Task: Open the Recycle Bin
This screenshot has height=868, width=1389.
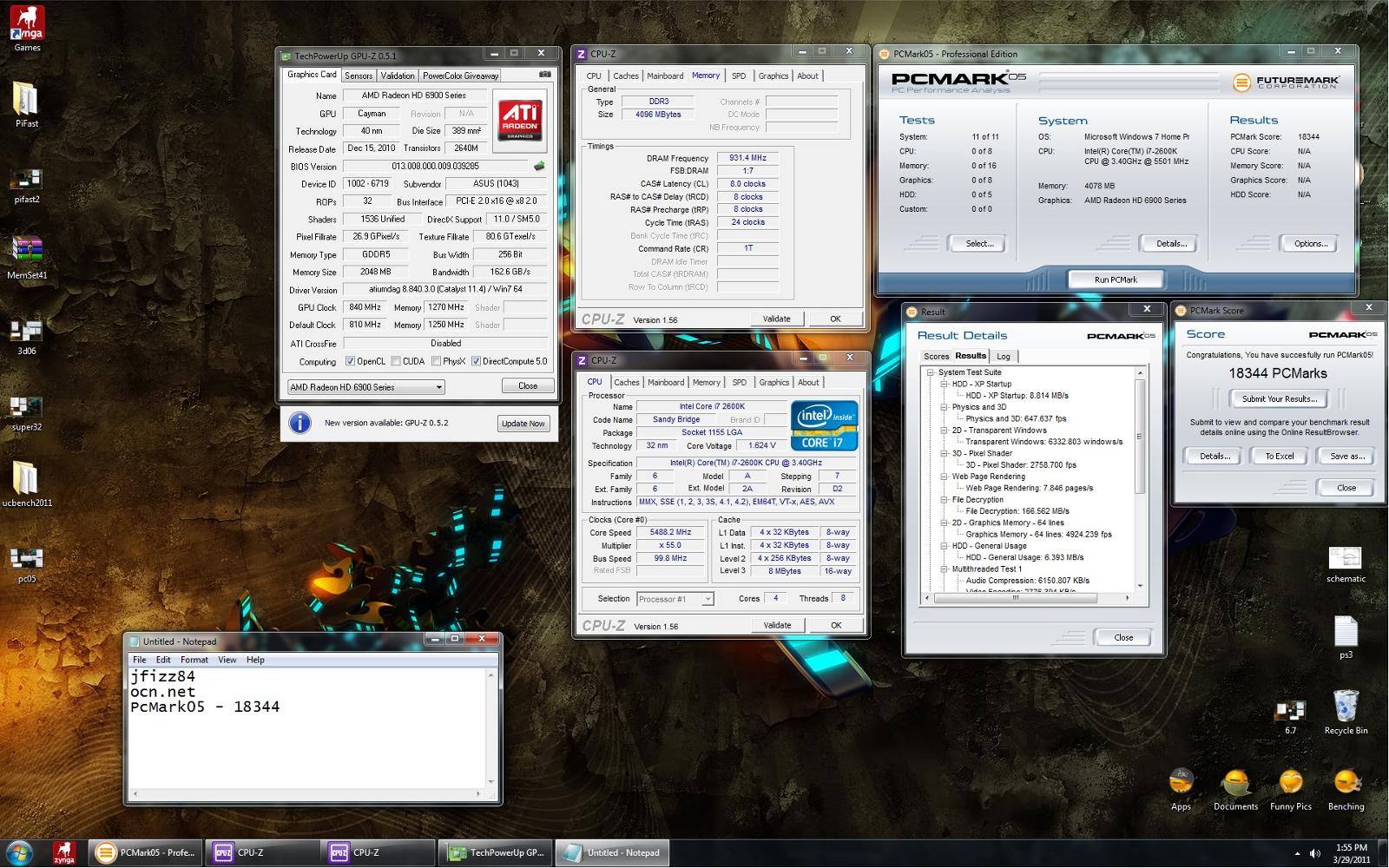Action: point(1346,712)
